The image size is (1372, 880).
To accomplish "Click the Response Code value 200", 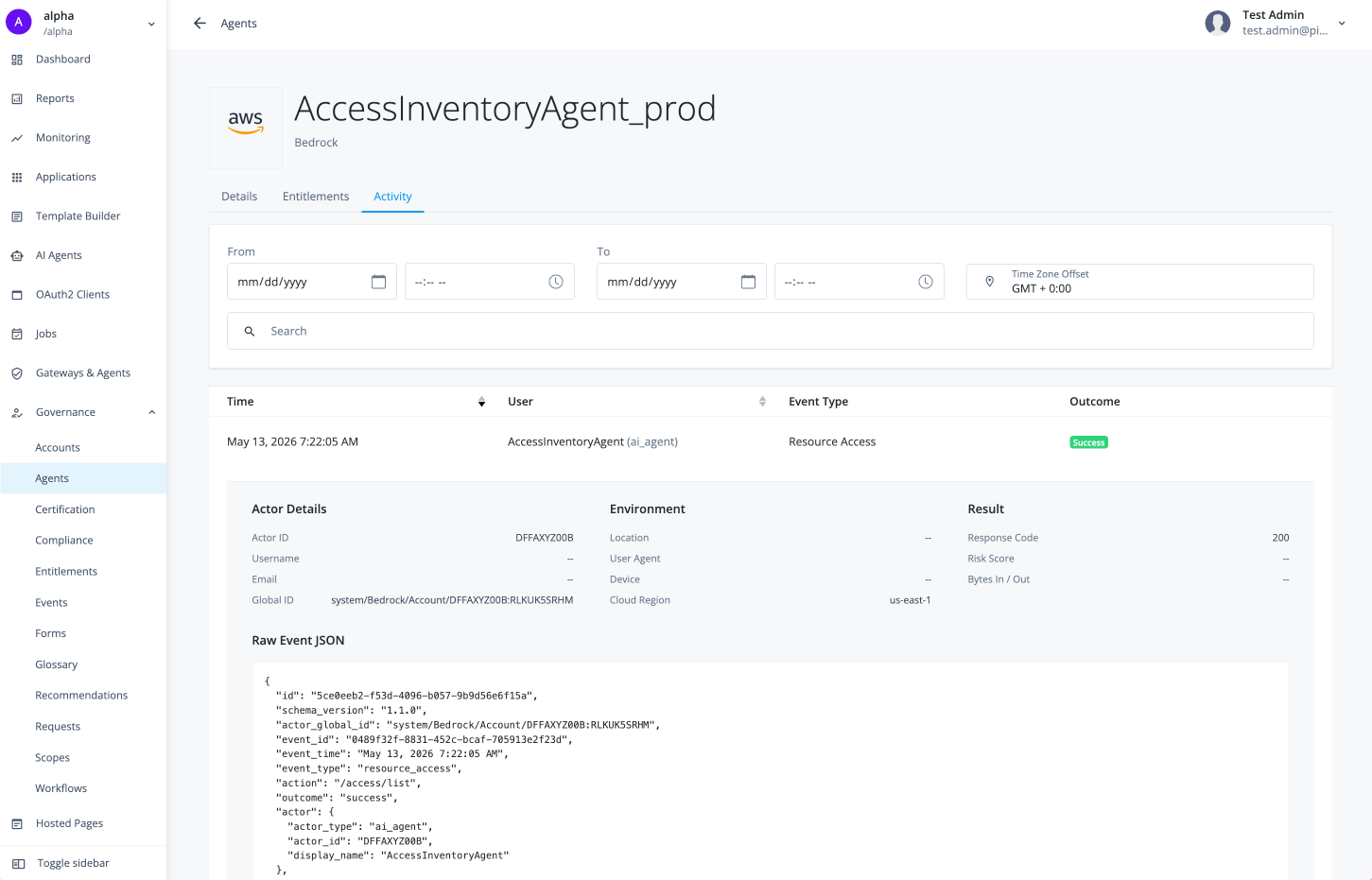I will click(1280, 538).
